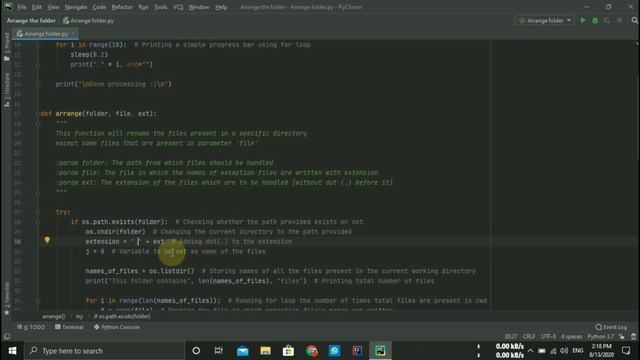Open the Run menu
This screenshot has height=360, width=640.
143,7
